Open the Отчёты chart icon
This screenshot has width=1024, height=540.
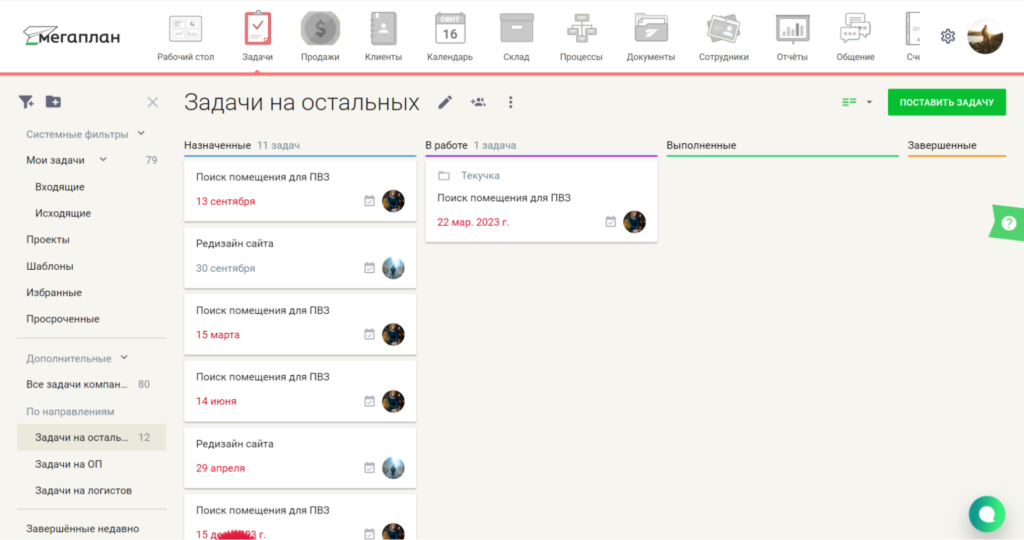pos(792,29)
